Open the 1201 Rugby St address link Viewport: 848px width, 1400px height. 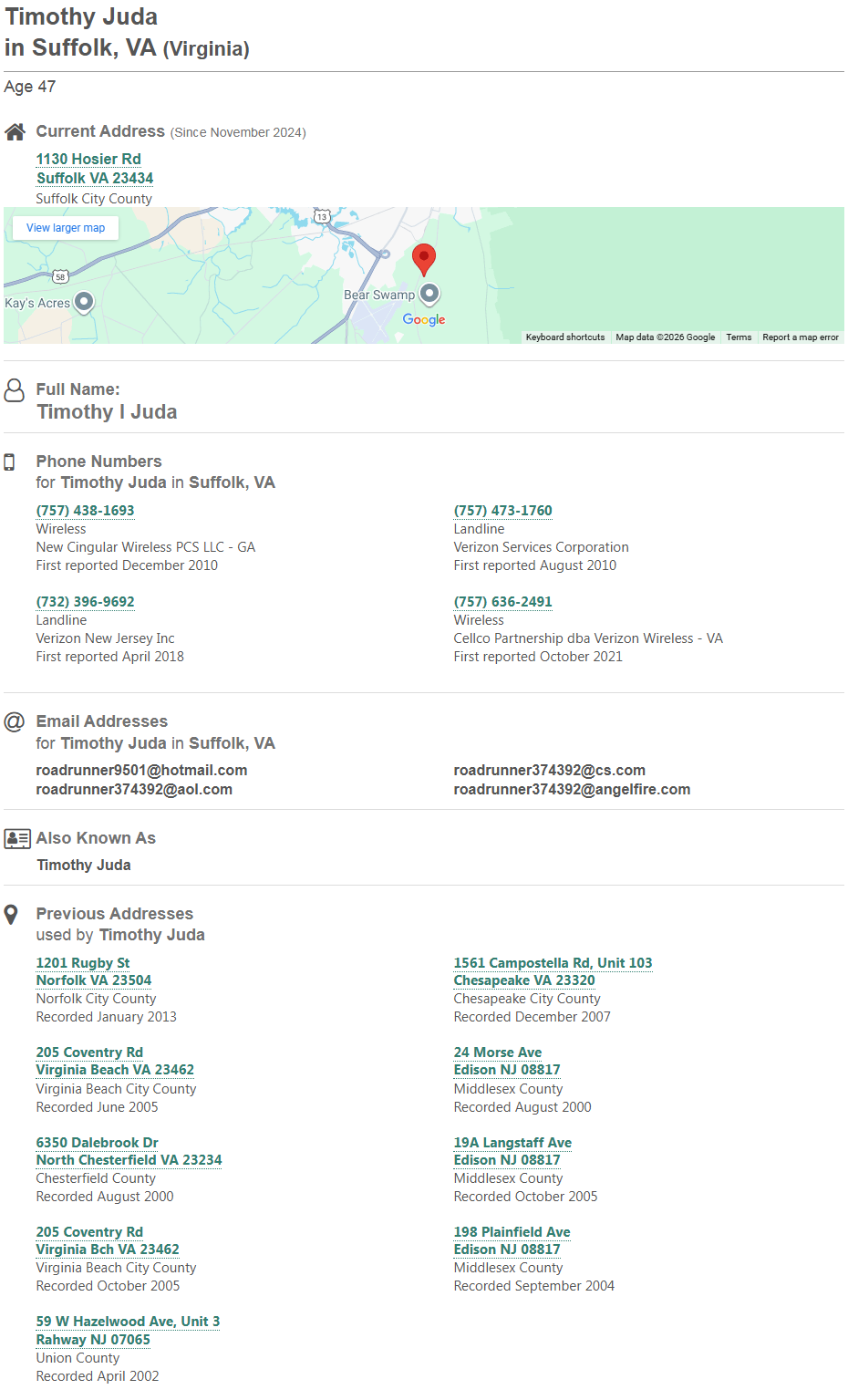tap(83, 963)
